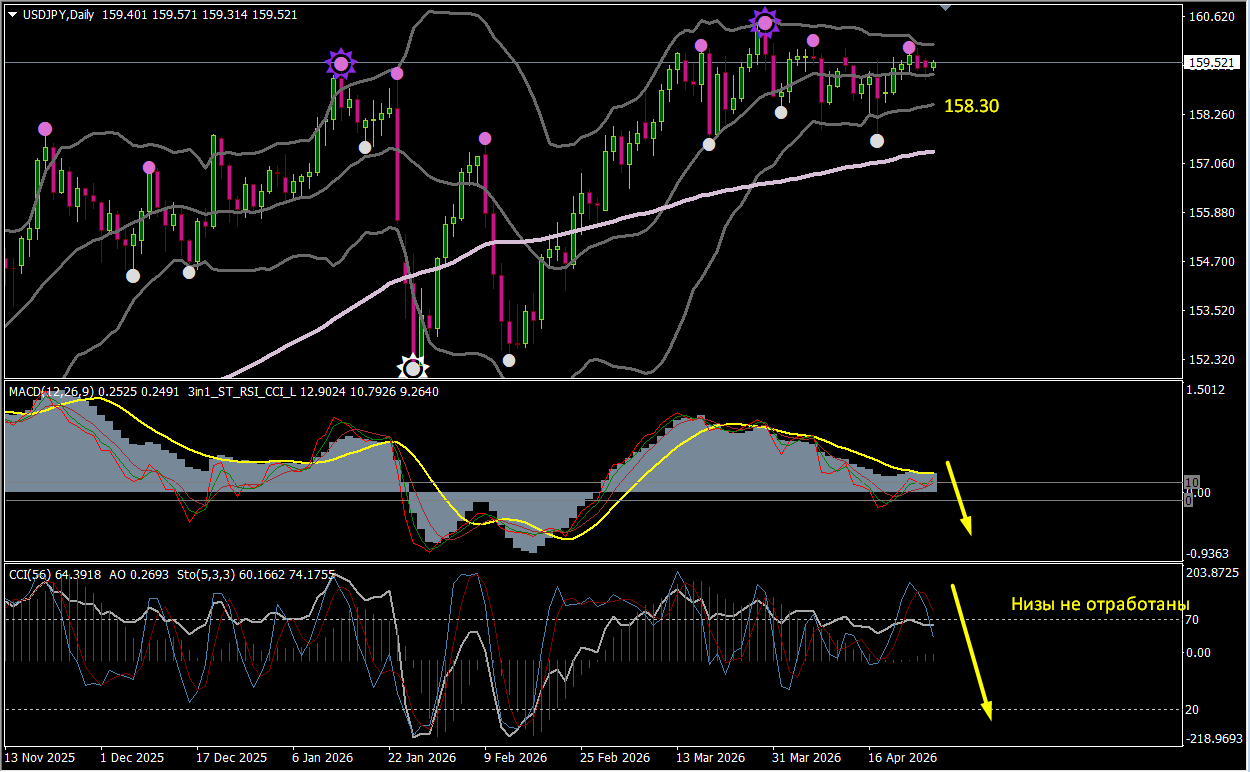Image resolution: width=1250 pixels, height=772 pixels.
Task: Click the pink dot marker above the first November candle
Action: (x=44, y=128)
